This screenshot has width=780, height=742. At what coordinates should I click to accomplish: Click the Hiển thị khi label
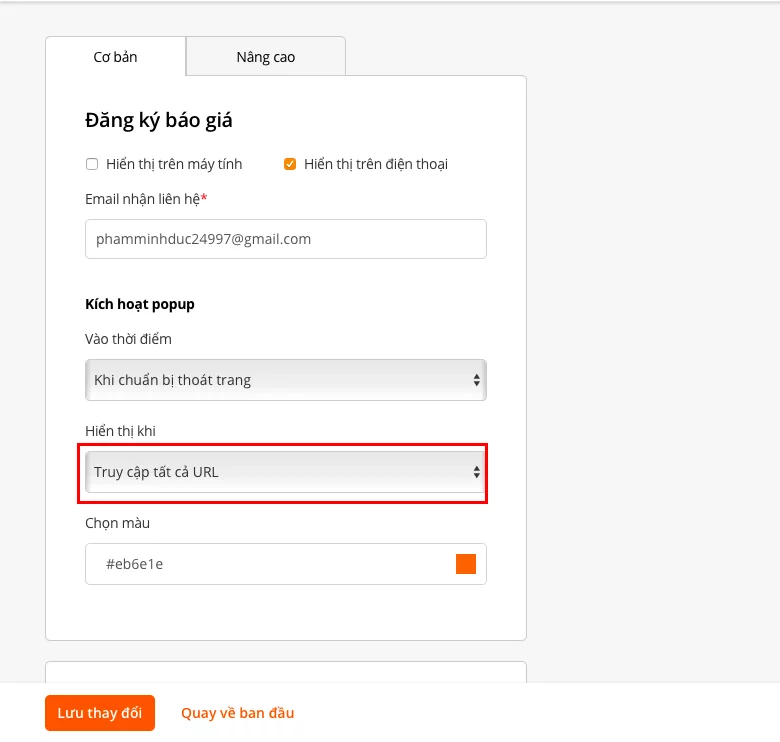coord(120,431)
